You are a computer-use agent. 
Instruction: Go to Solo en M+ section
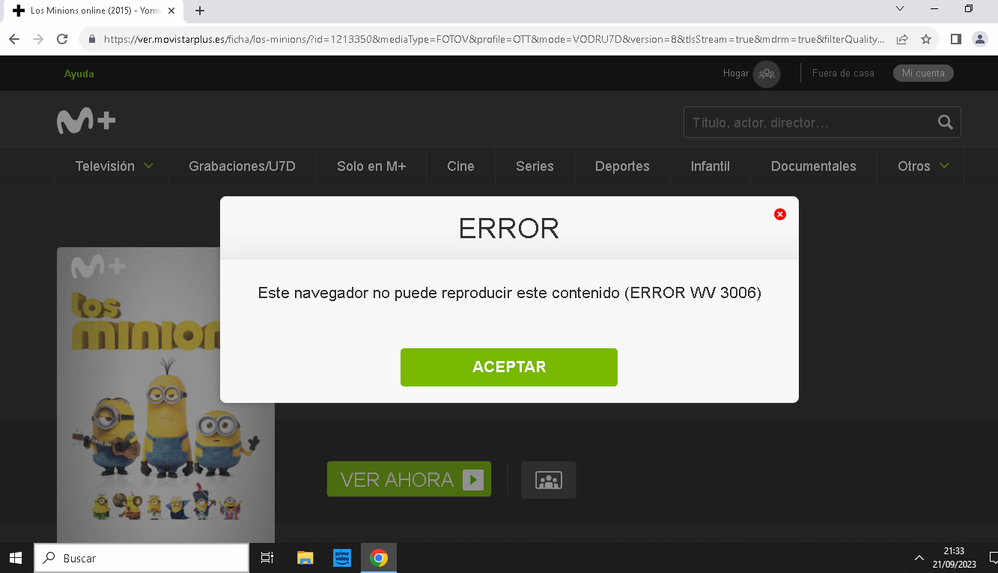tap(371, 166)
